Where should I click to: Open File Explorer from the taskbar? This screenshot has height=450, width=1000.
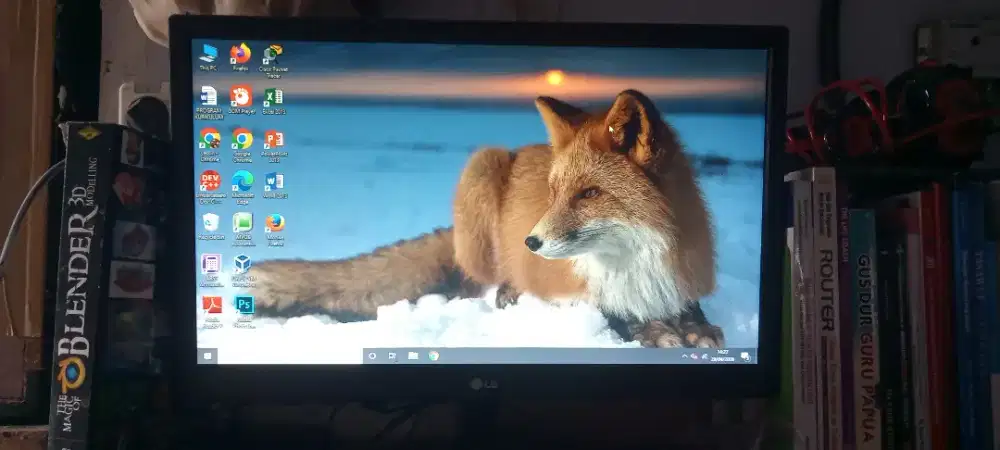pyautogui.click(x=412, y=355)
